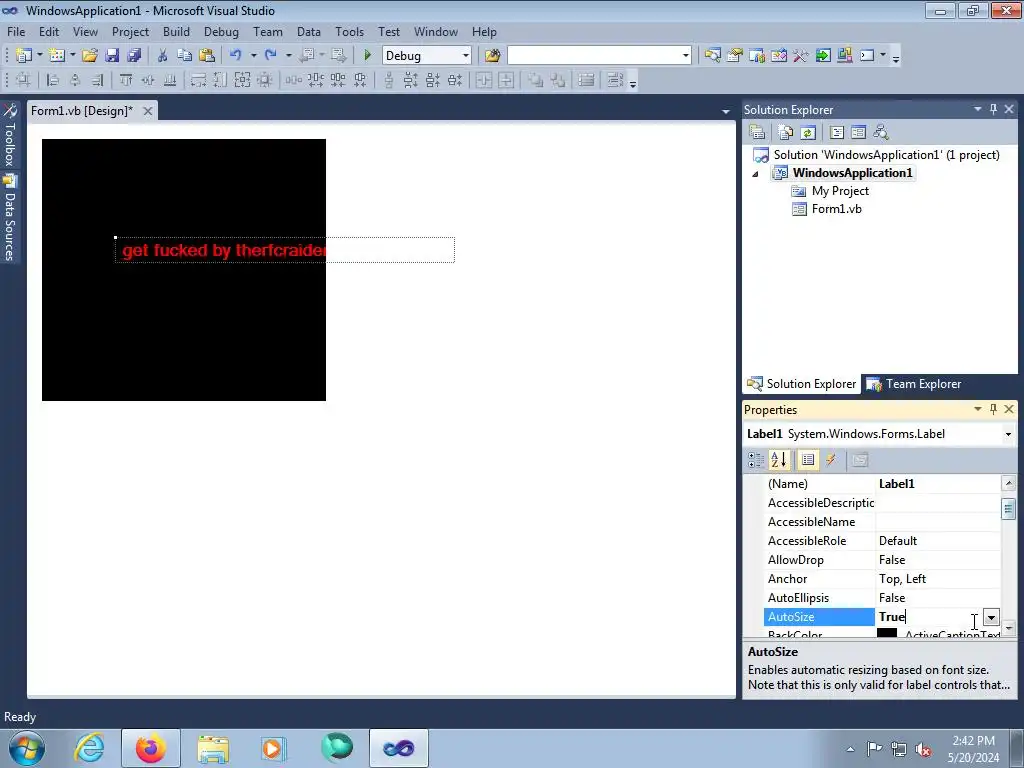Open the Extension Manager toolbar icon
1024x768 pixels.
(844, 56)
